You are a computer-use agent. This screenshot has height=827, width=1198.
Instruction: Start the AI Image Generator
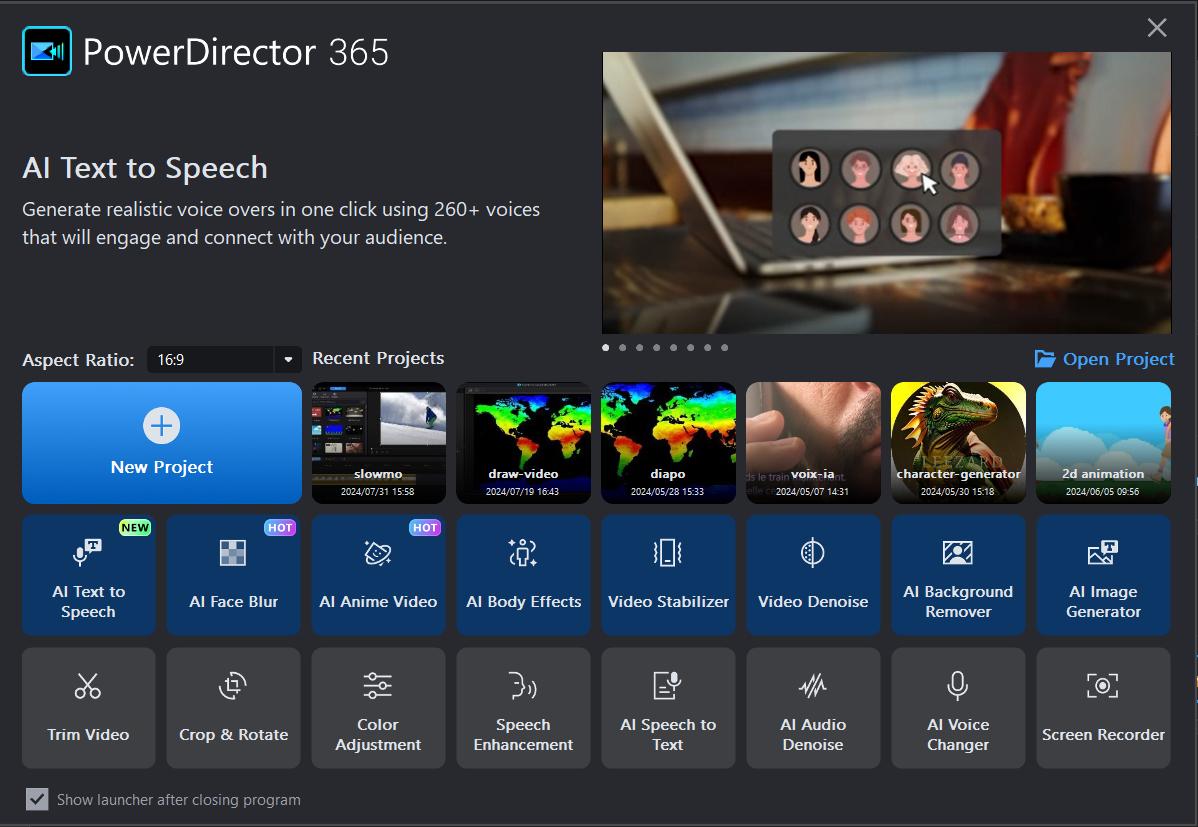pos(1103,575)
